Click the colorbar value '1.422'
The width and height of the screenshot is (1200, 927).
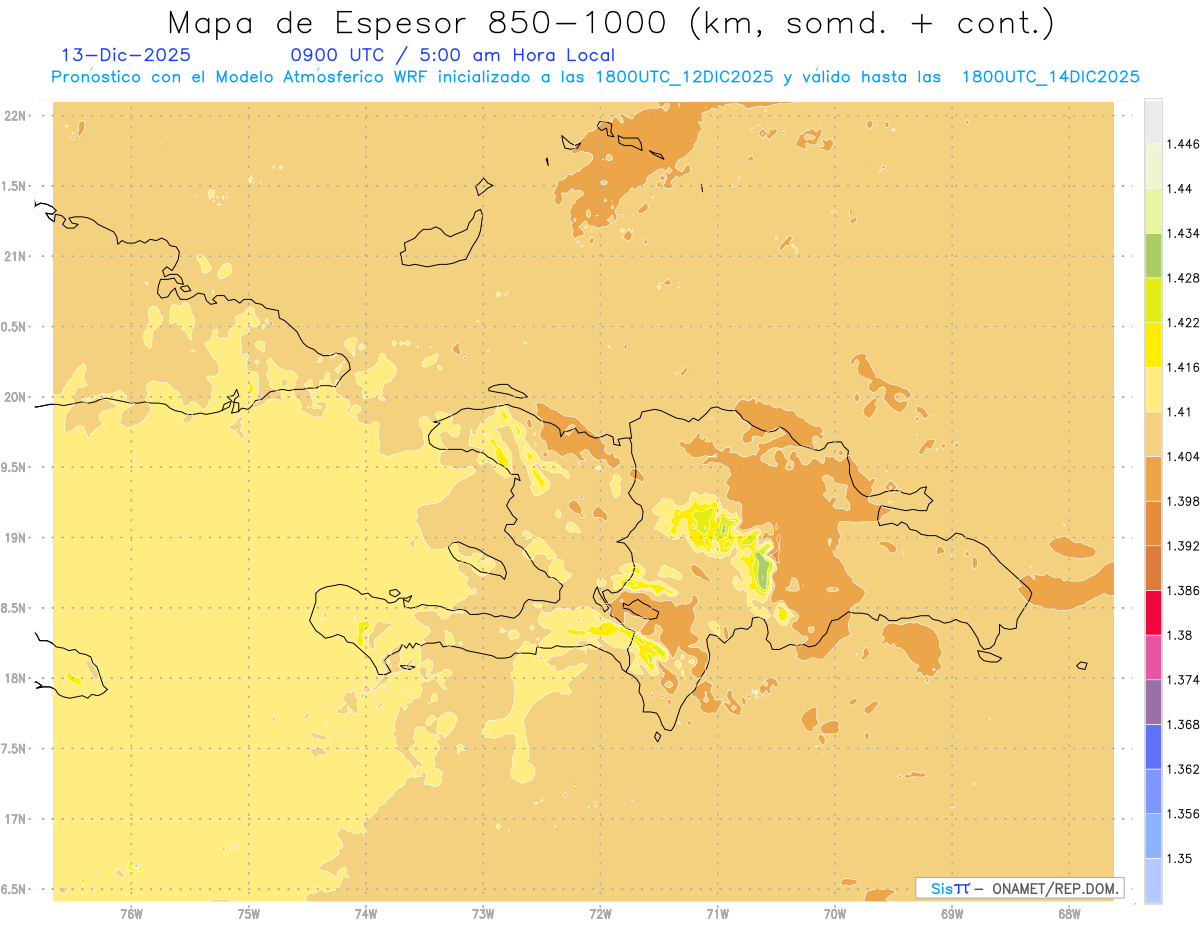(1183, 323)
